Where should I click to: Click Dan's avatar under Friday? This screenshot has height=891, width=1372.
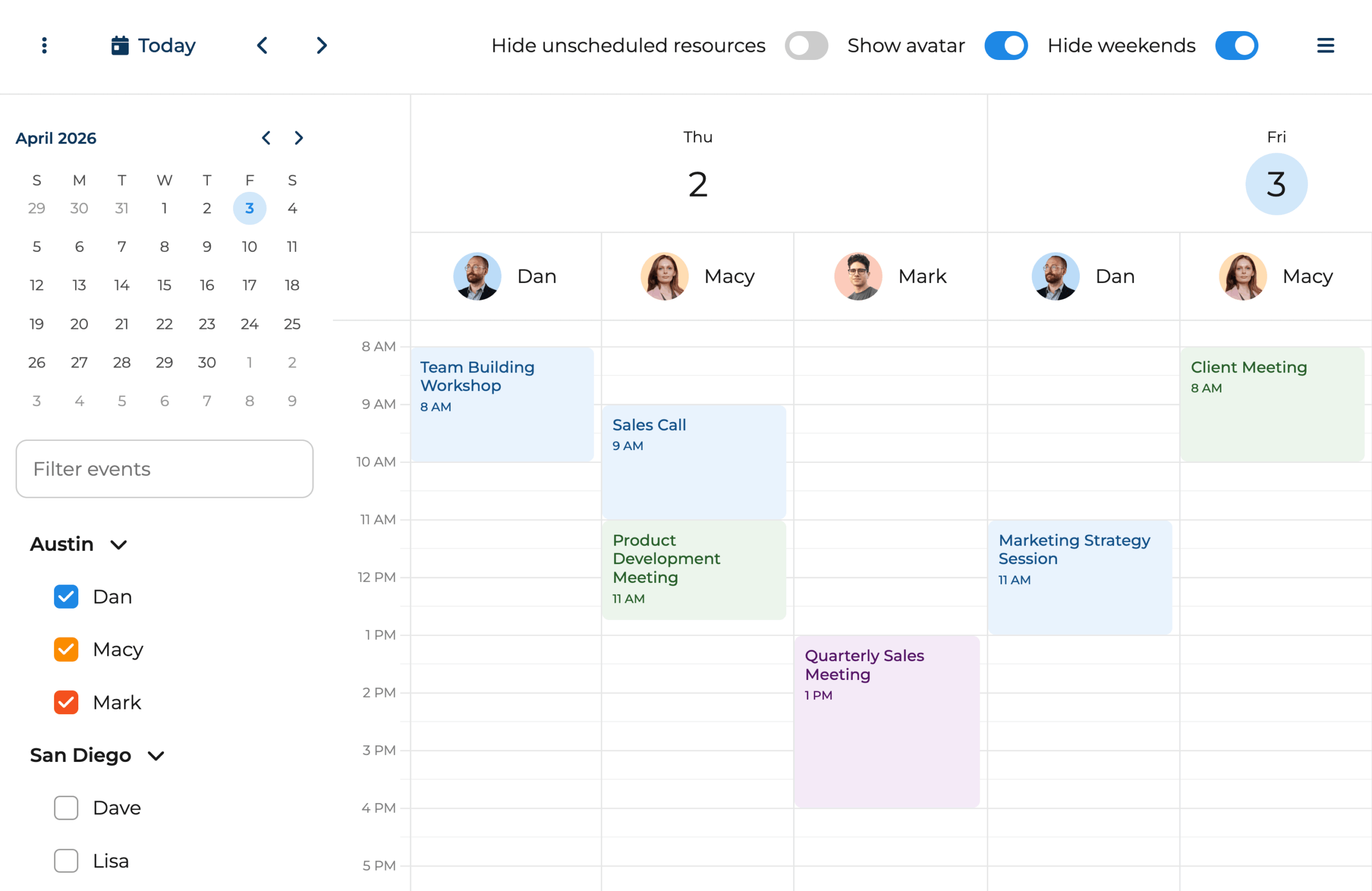pyautogui.click(x=1055, y=276)
